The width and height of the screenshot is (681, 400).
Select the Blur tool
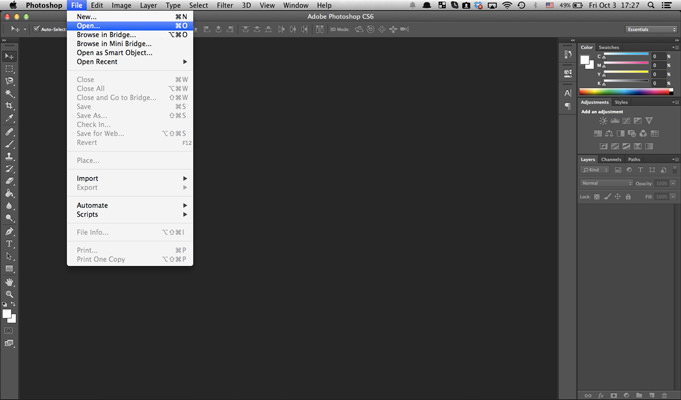coord(9,205)
